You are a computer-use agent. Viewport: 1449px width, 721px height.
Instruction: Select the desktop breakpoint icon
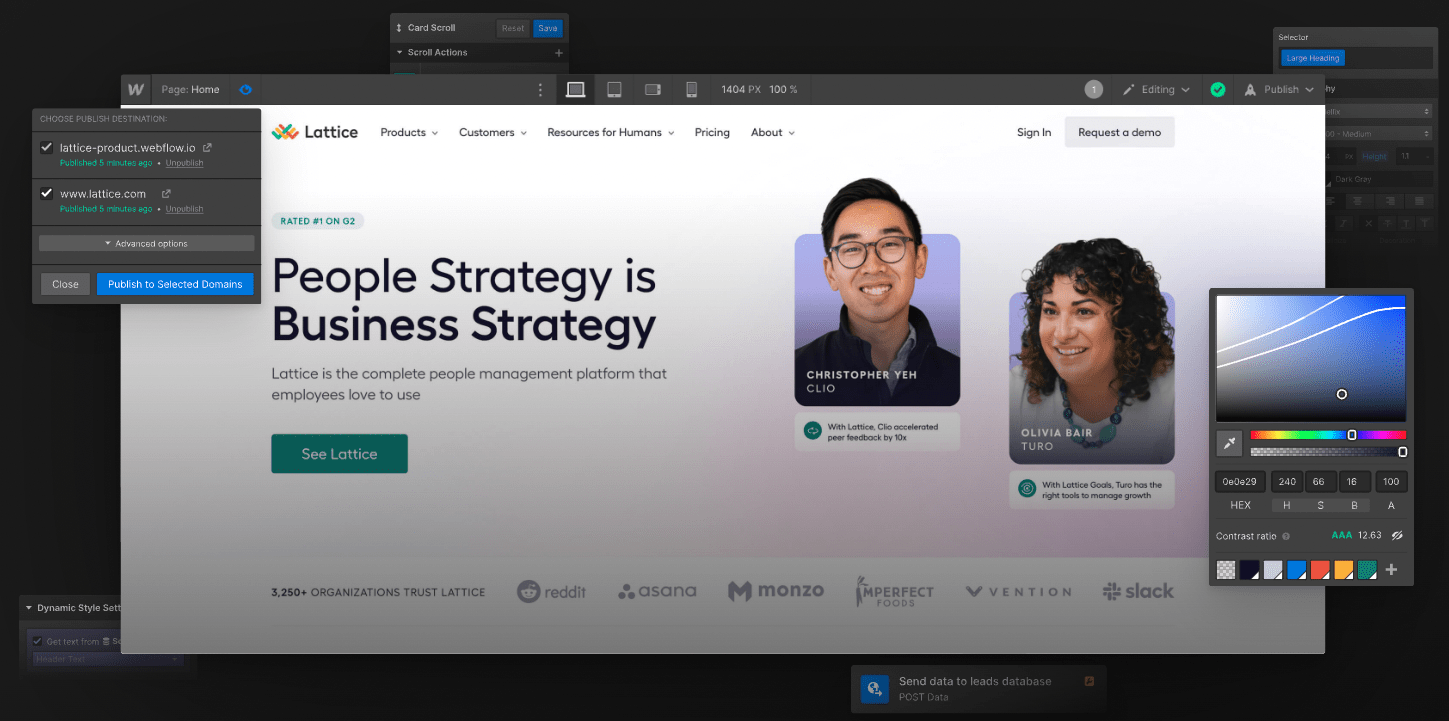tap(575, 89)
